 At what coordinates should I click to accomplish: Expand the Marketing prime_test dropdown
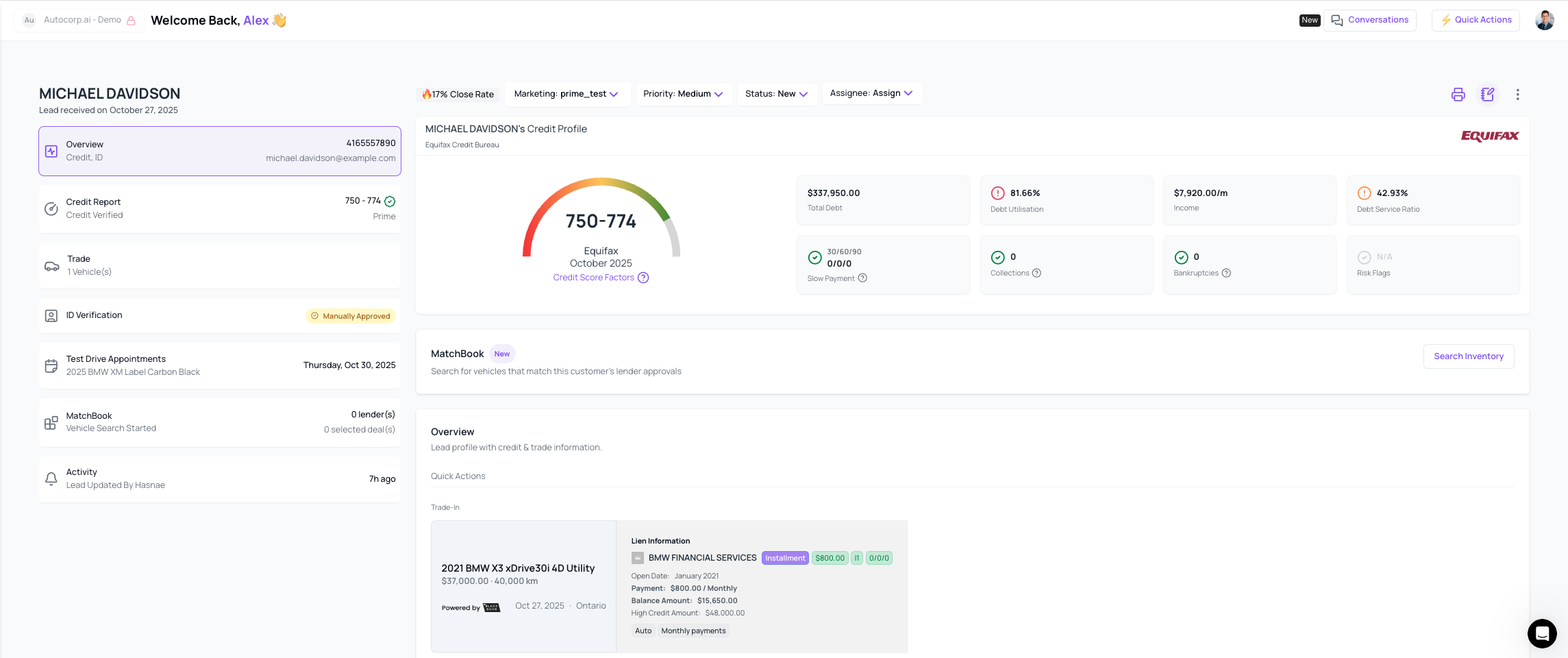point(566,94)
